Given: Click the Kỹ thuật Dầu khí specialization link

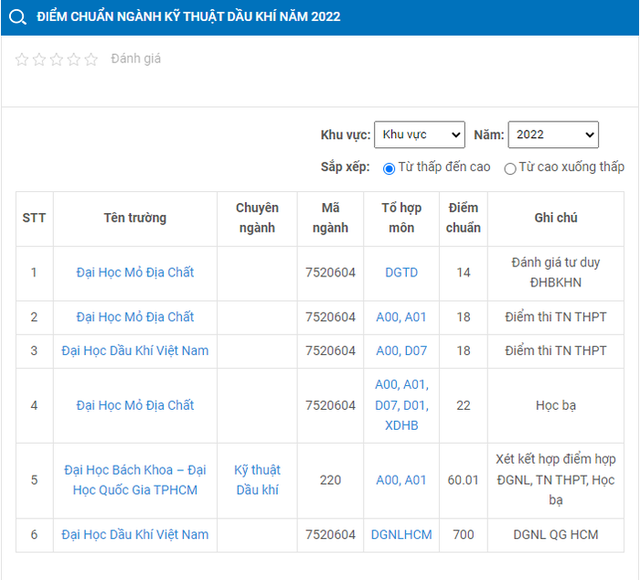Looking at the screenshot, I should [257, 480].
